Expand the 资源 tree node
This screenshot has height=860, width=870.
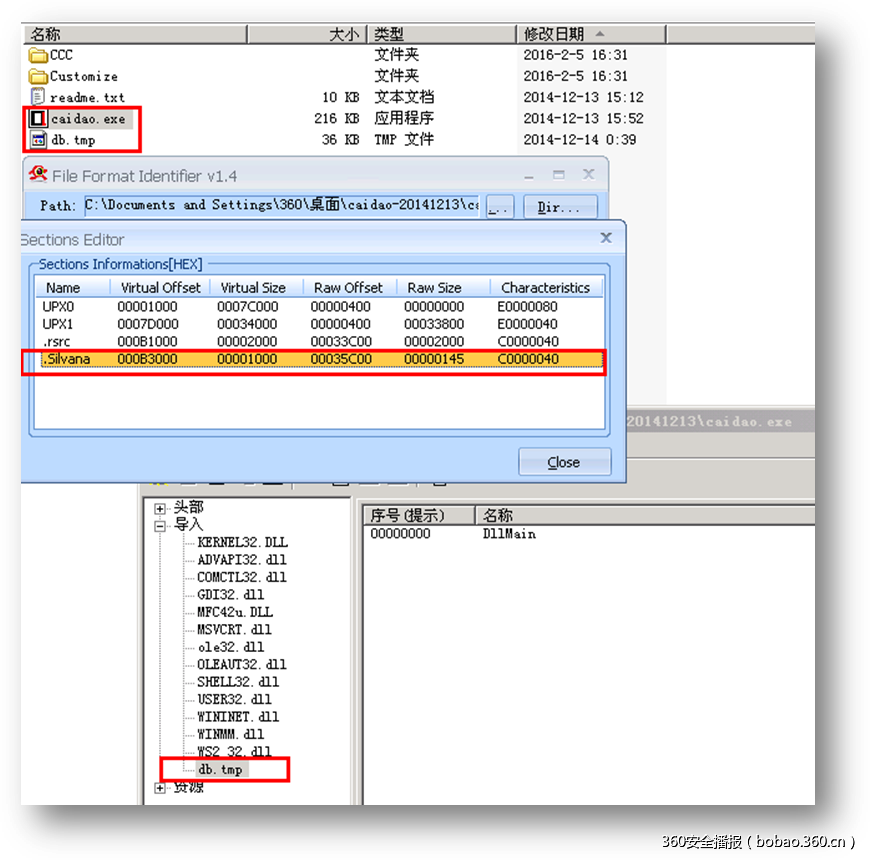pos(160,788)
